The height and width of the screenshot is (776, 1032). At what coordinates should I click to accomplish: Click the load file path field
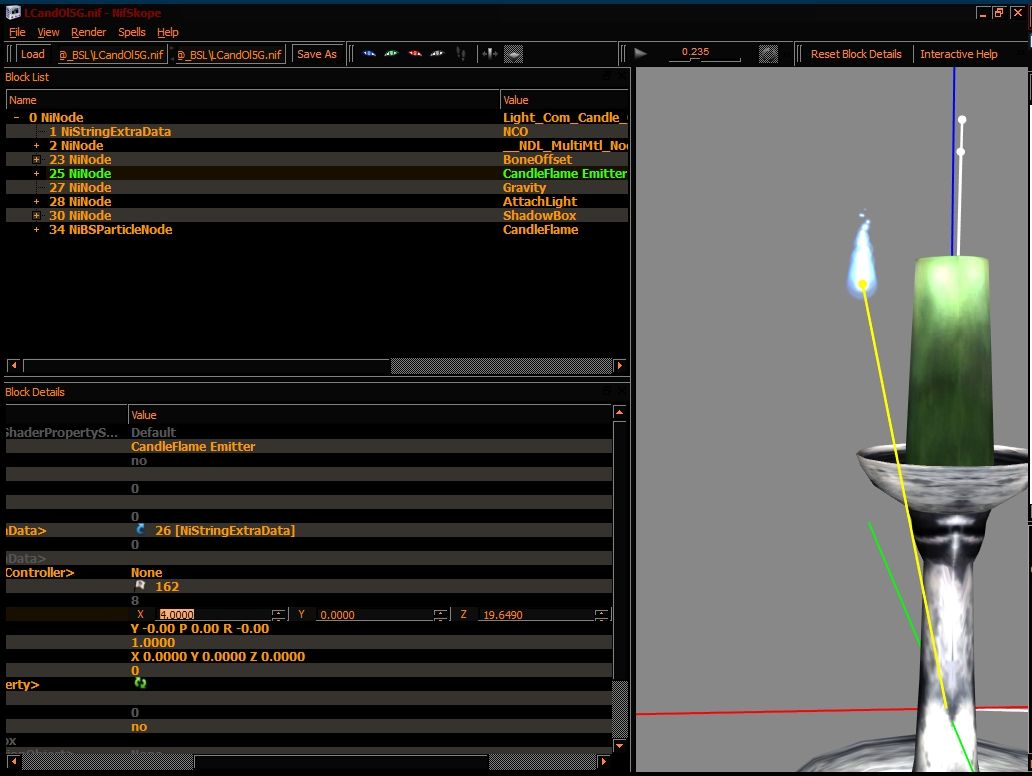click(x=111, y=55)
